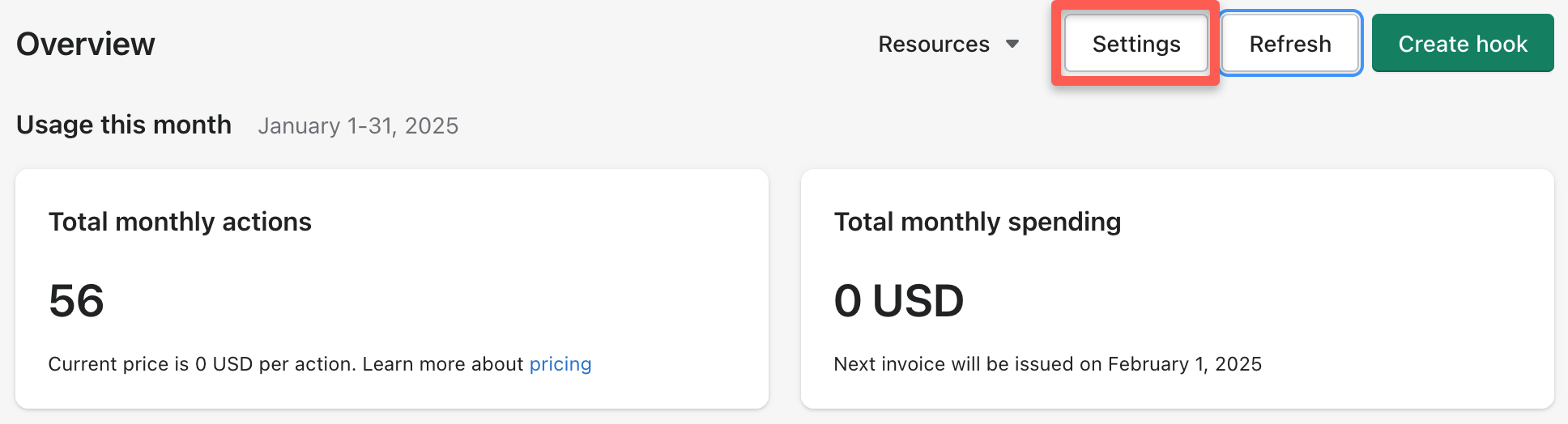This screenshot has height=424, width=1568.
Task: Select the Total monthly actions title
Action: click(x=180, y=222)
